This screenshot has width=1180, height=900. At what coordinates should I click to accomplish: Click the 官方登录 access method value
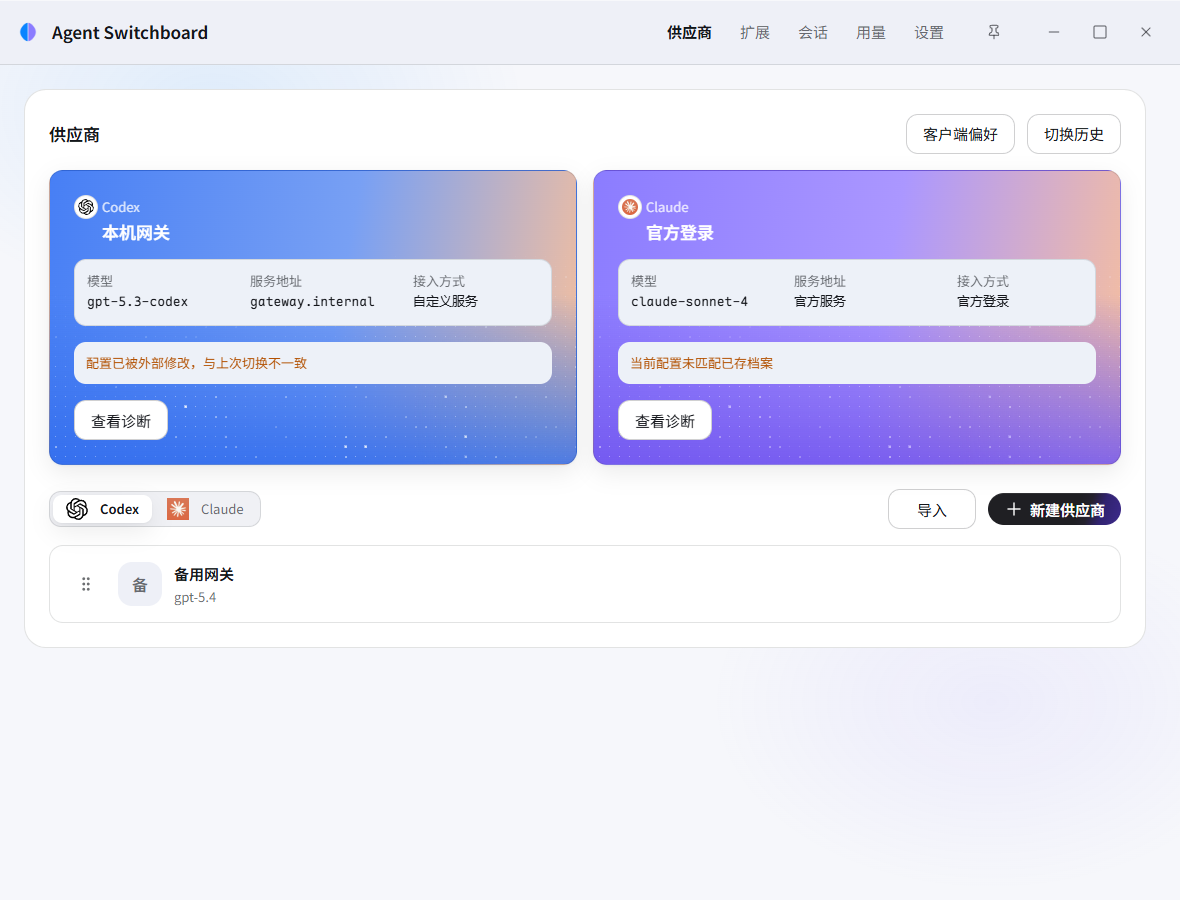click(x=983, y=302)
